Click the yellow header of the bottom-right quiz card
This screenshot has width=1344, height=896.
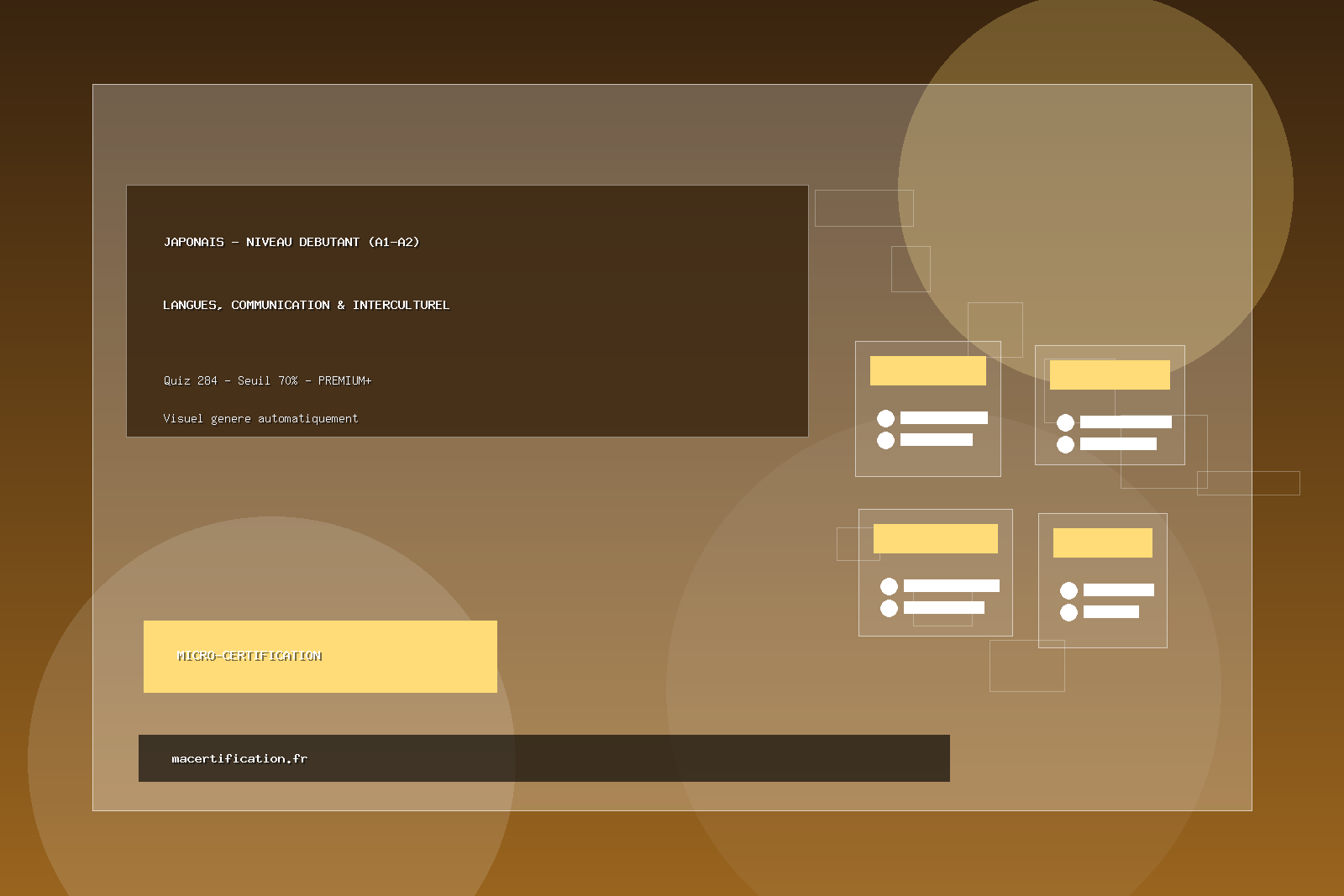coord(1102,542)
